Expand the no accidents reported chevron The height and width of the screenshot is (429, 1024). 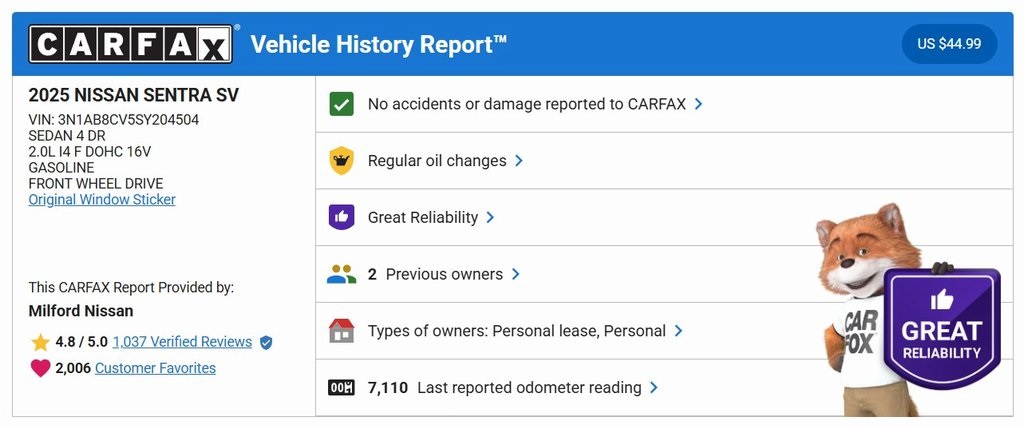(x=699, y=104)
